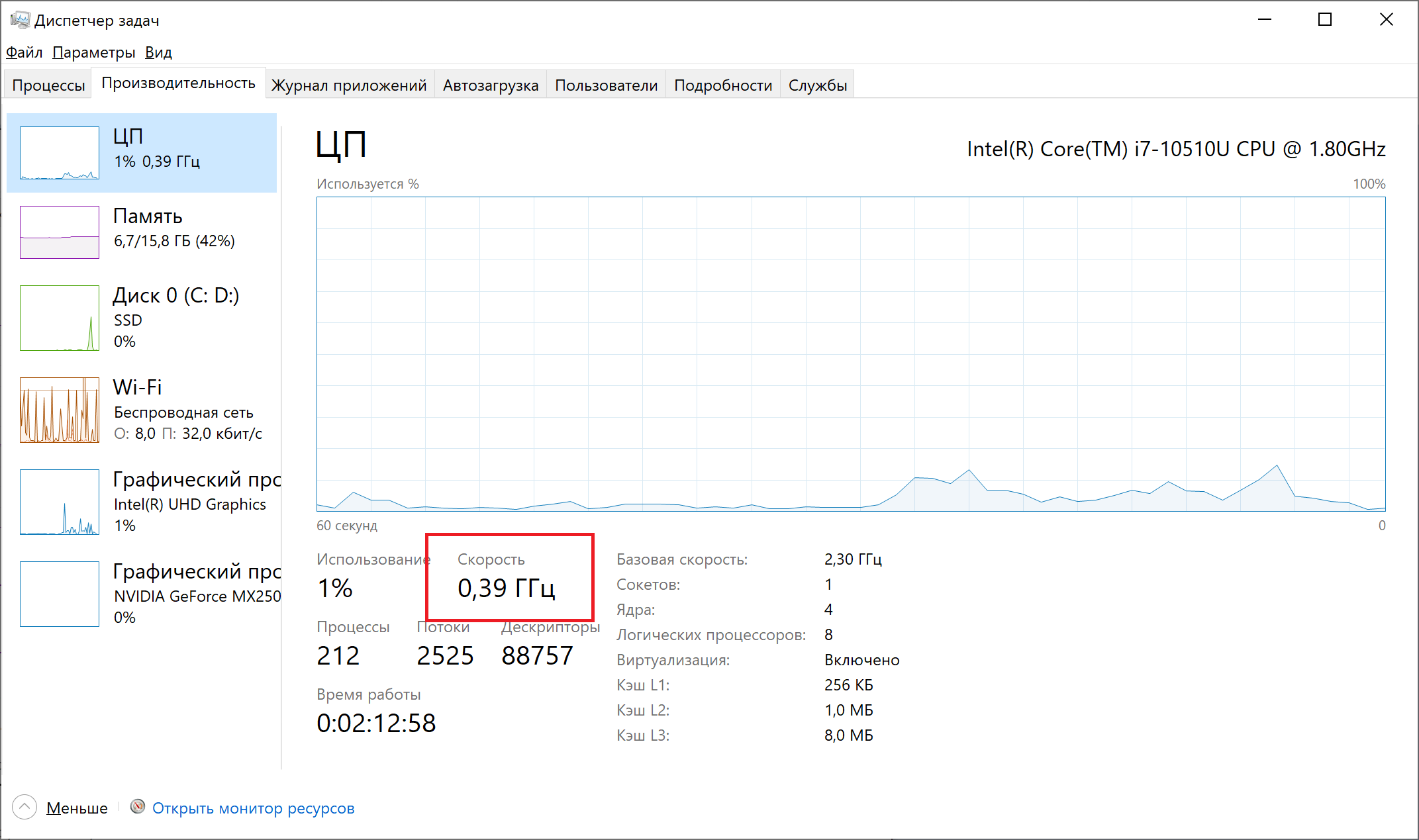Click Беспроводная сеть text under Wi-Fi

click(x=183, y=412)
